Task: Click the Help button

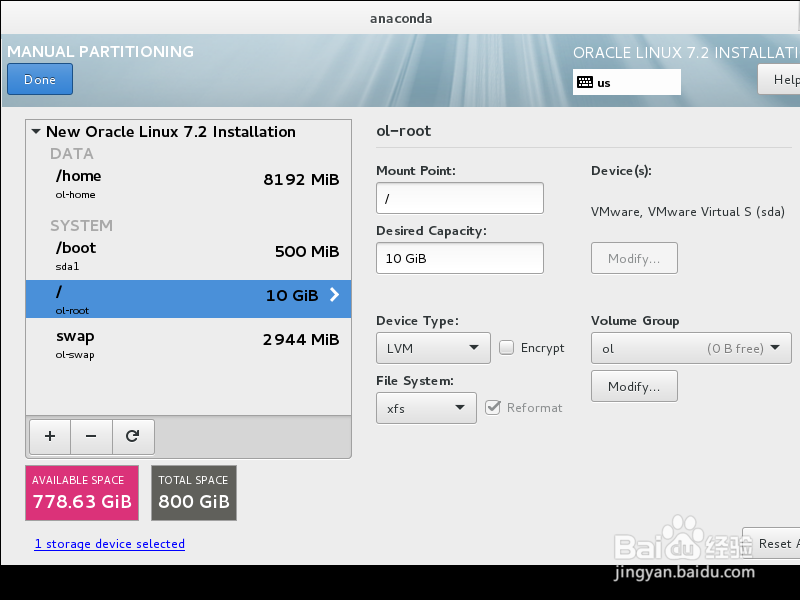Action: click(x=779, y=79)
